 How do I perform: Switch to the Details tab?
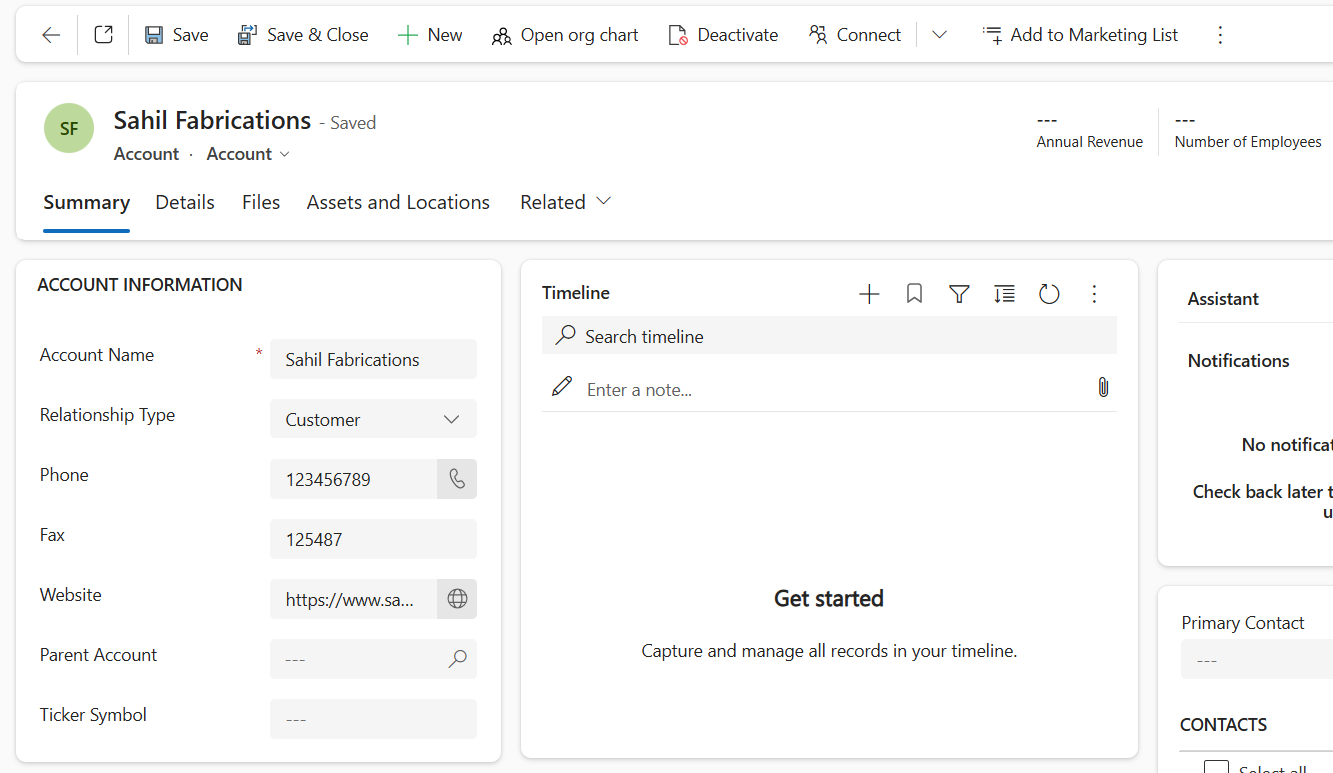tap(185, 202)
